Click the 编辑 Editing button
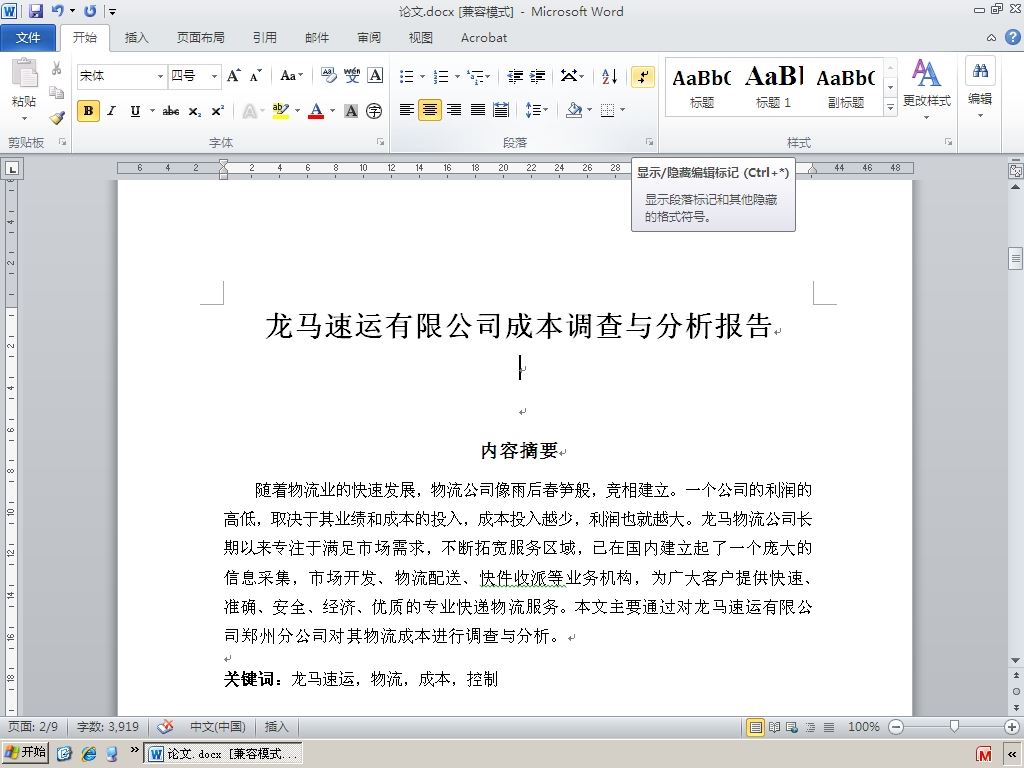This screenshot has height=768, width=1024. click(x=980, y=88)
